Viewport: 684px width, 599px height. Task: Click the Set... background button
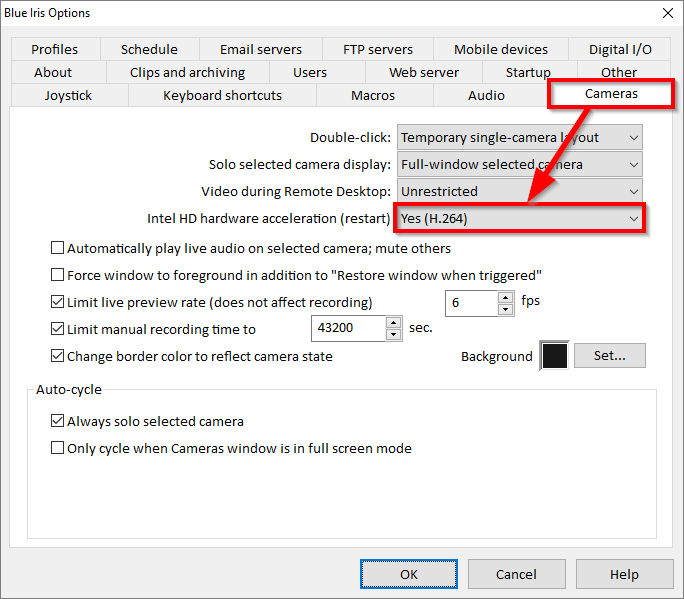(x=610, y=356)
